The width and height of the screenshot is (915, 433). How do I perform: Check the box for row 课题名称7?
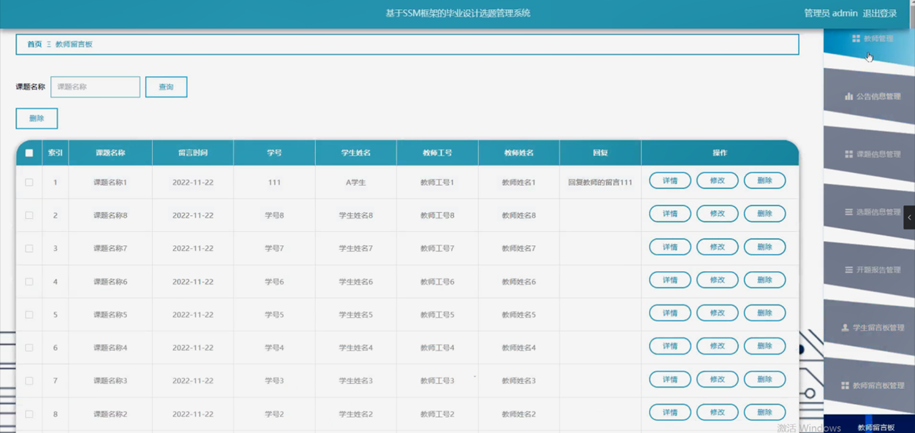[29, 248]
